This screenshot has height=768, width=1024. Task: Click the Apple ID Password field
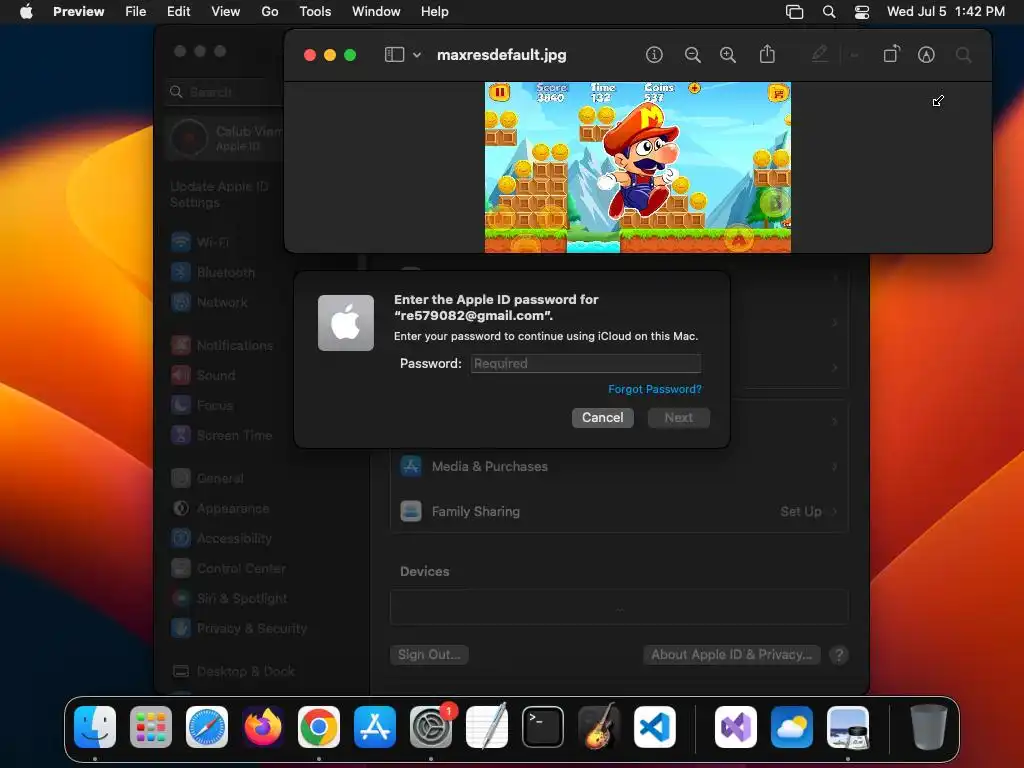pos(586,363)
